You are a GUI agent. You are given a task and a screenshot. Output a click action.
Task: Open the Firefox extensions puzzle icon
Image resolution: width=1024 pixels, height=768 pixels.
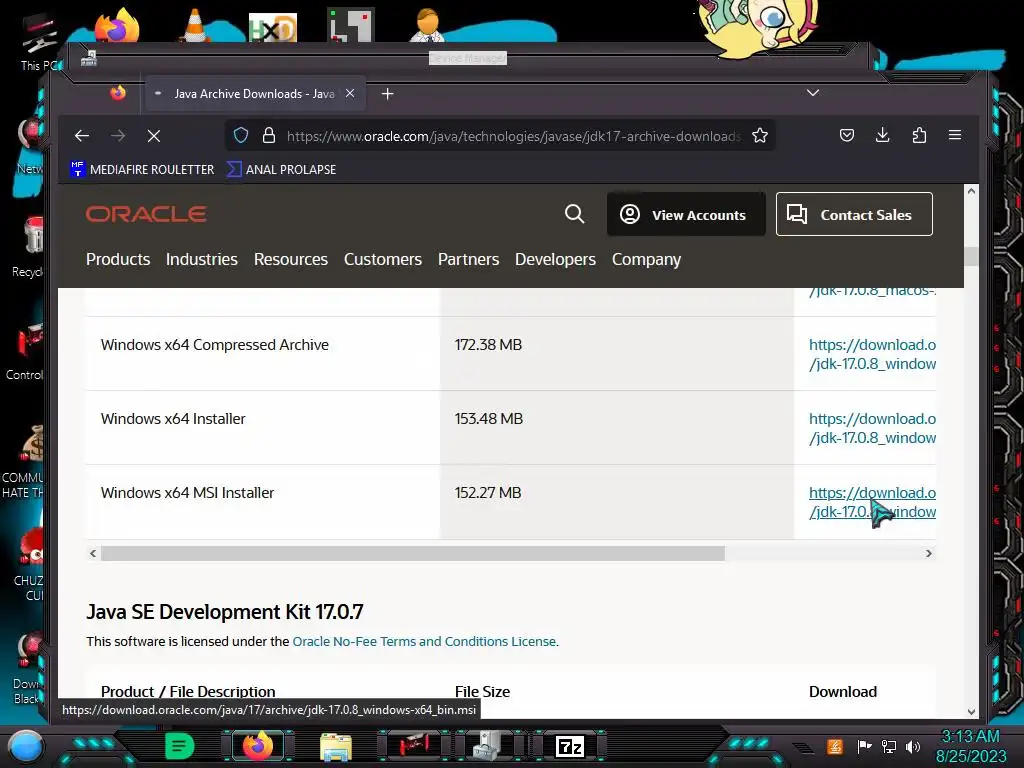coord(919,135)
